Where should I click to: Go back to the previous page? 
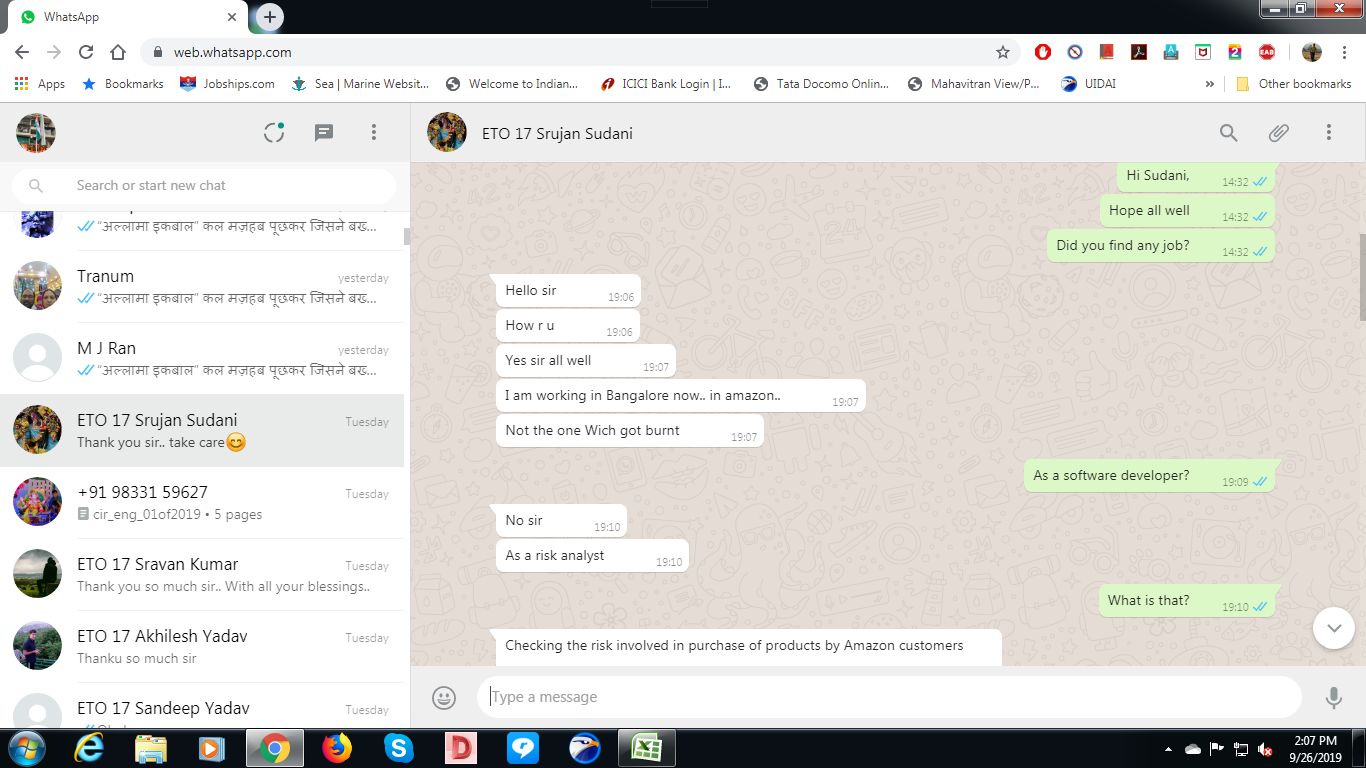pyautogui.click(x=22, y=52)
